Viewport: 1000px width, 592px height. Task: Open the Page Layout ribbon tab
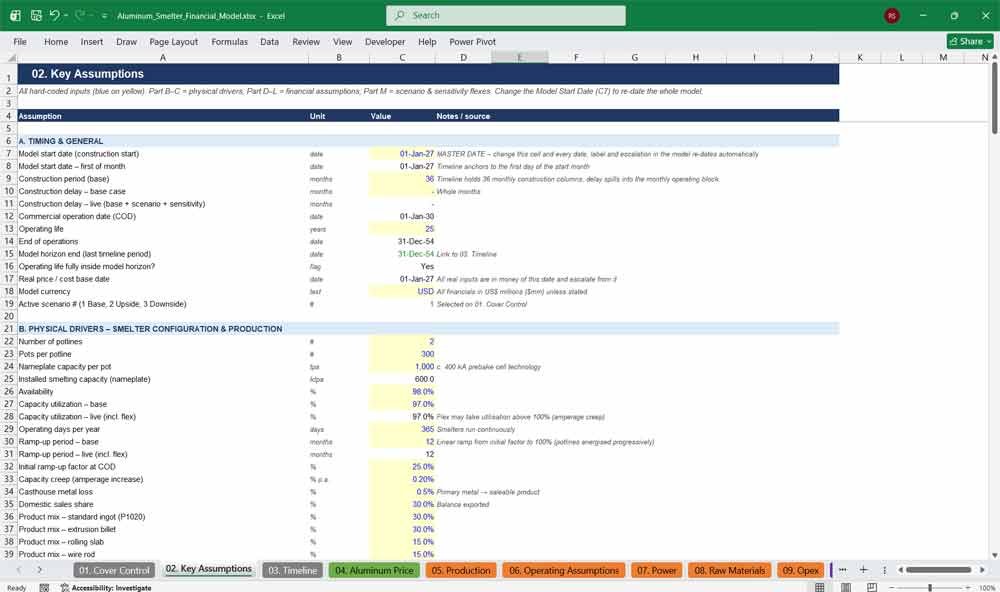coord(173,41)
